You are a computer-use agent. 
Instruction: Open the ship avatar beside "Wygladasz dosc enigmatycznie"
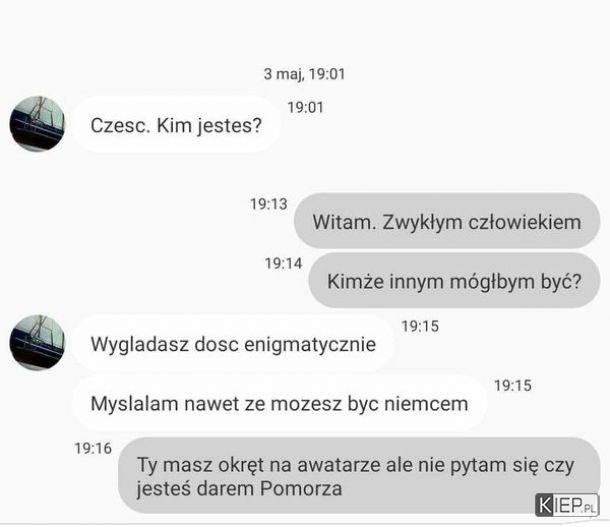(37, 343)
